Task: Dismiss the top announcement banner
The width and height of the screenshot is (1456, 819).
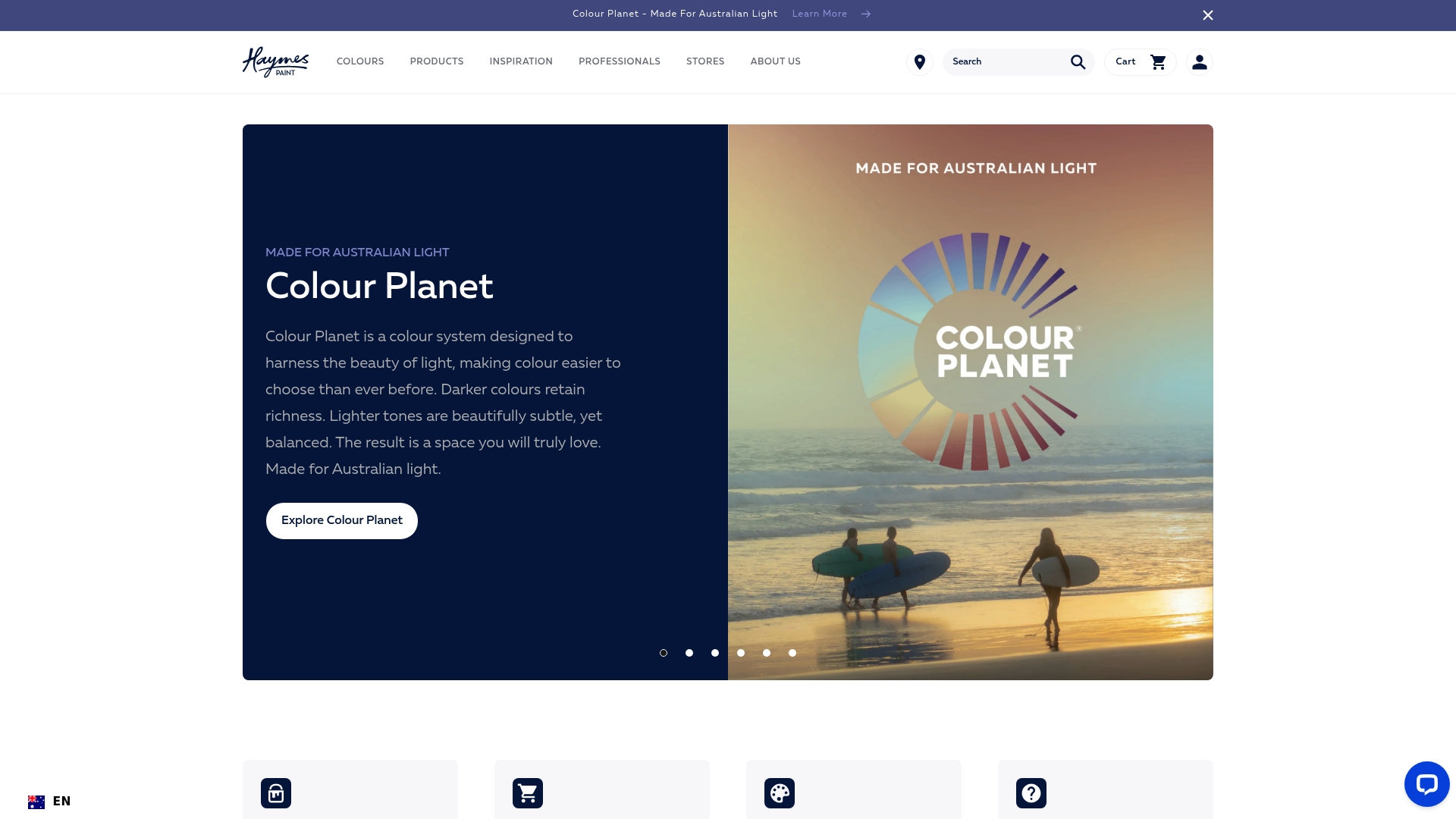Action: [x=1208, y=15]
